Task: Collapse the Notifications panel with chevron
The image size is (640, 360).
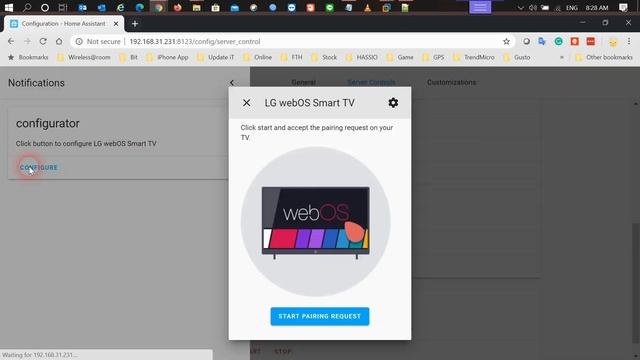Action: point(232,83)
